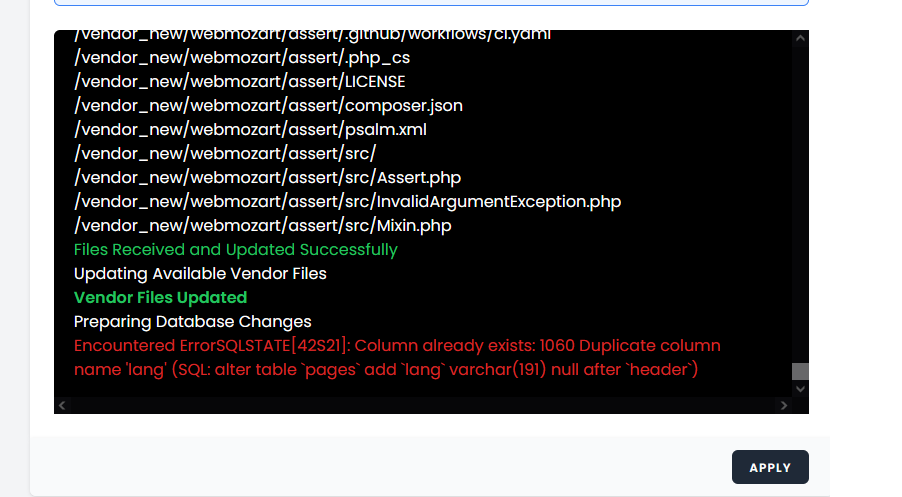Screen dimensions: 902x497
Task: Click the InvalidArgumentException.php path line
Action: coord(347,201)
